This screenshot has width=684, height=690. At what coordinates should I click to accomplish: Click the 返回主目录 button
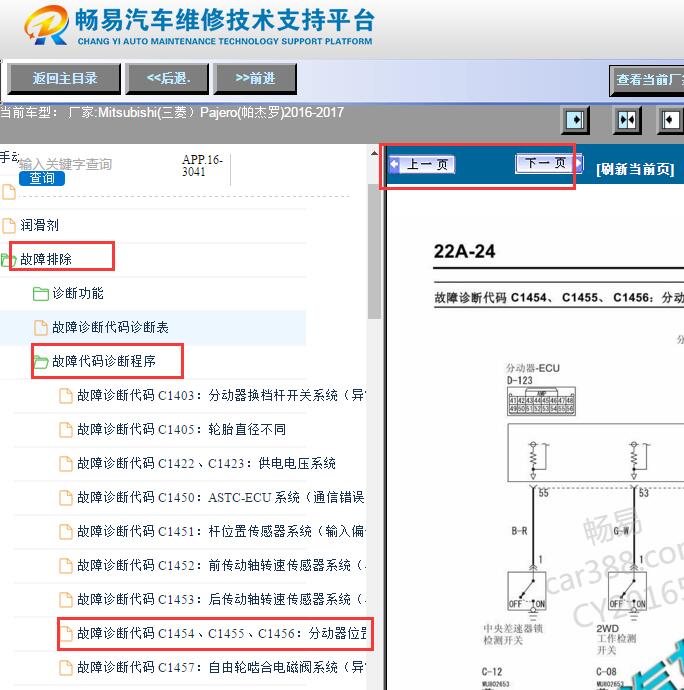point(64,79)
